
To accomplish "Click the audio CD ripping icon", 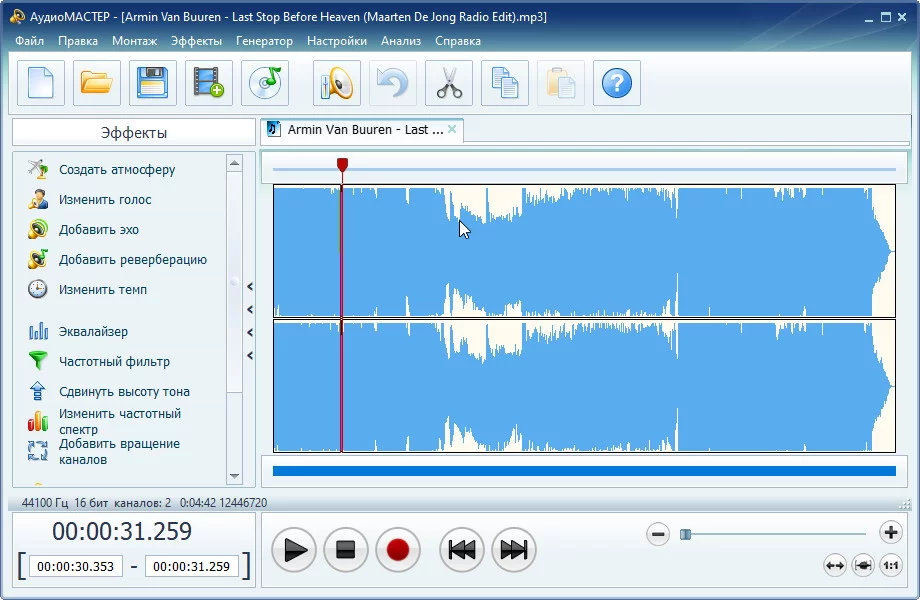I will tap(265, 83).
